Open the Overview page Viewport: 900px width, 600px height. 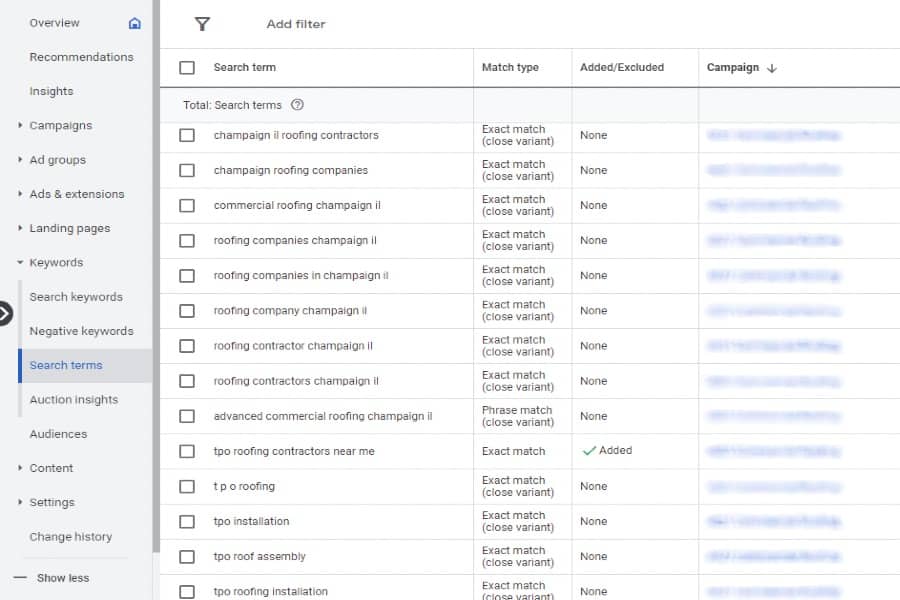pos(55,23)
